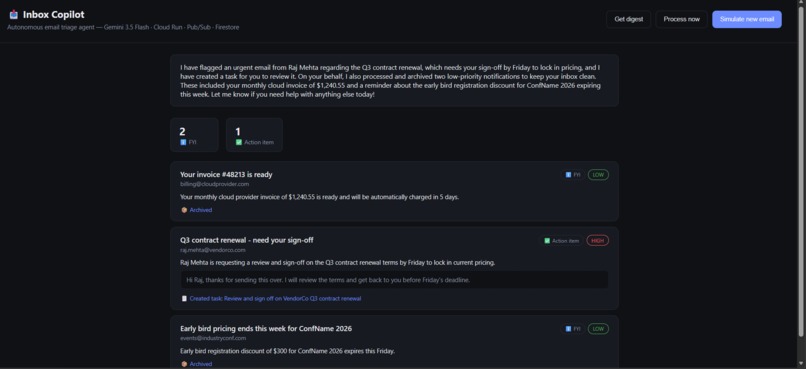The width and height of the screenshot is (806, 369).
Task: Click the Process now button
Action: tap(681, 19)
